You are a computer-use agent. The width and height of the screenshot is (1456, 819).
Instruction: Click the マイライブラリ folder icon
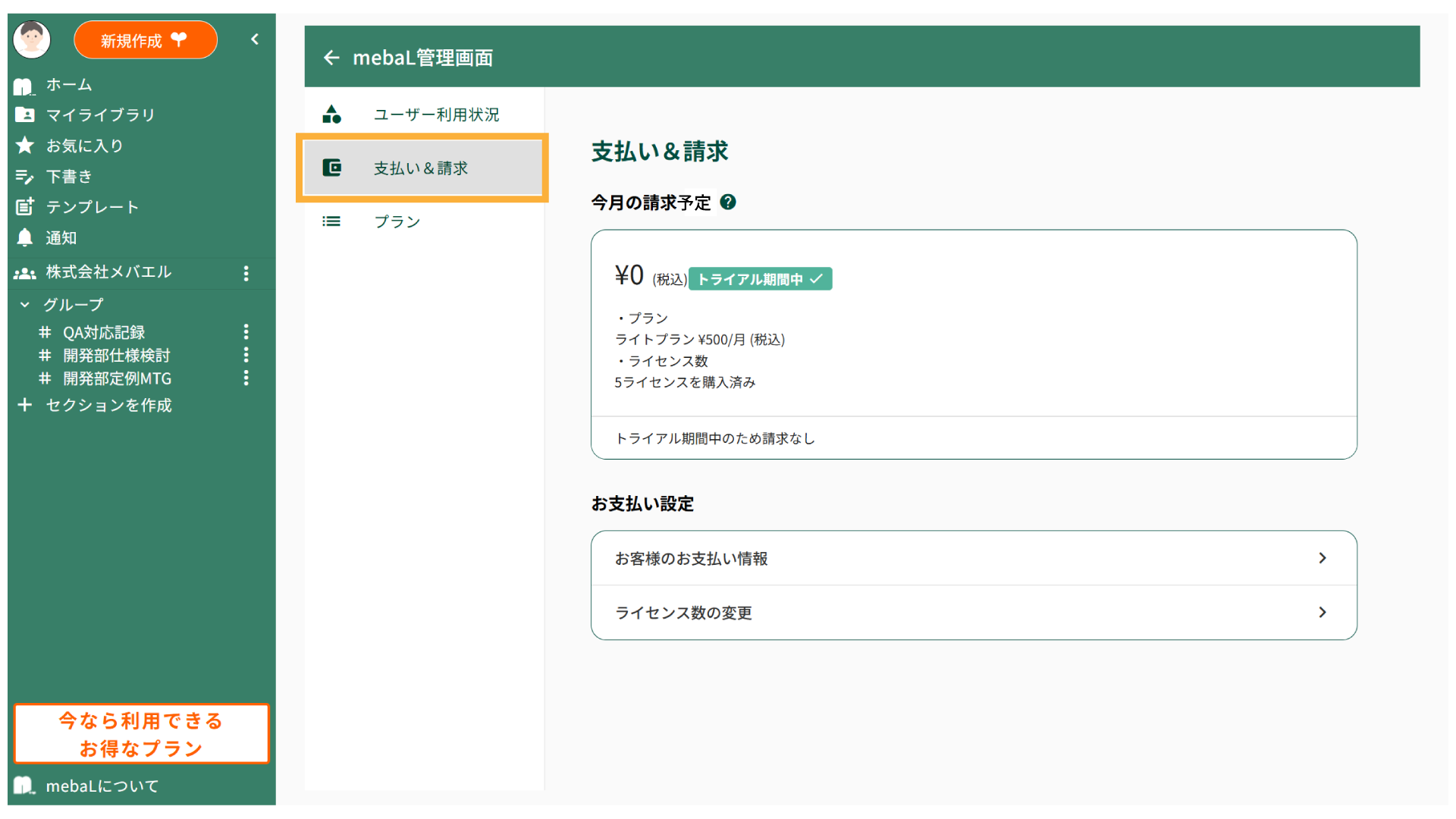[x=25, y=115]
